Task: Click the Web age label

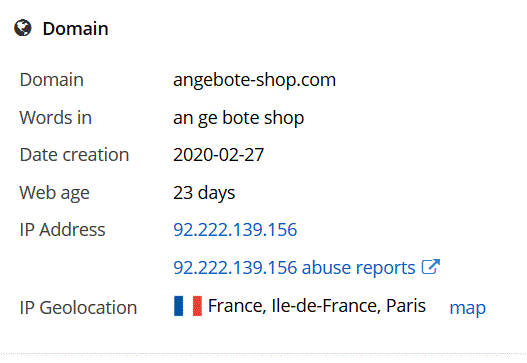Action: (x=54, y=193)
